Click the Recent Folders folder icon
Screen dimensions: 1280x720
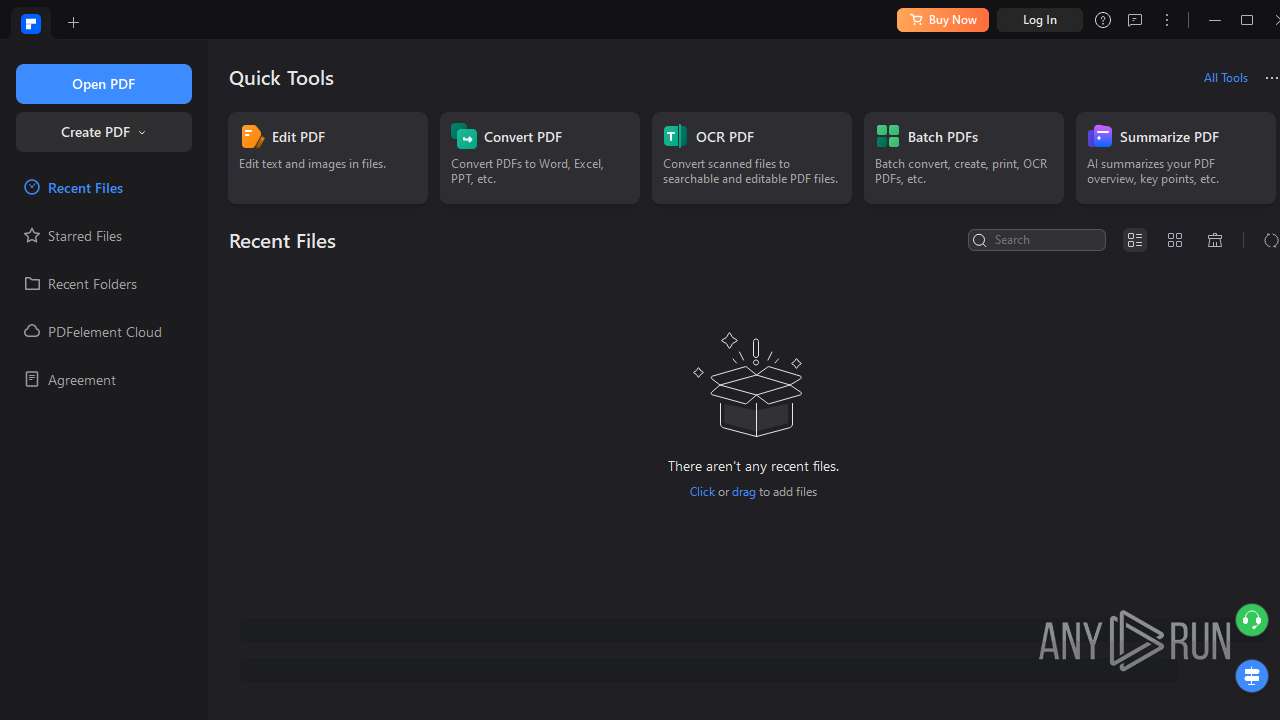click(x=32, y=283)
